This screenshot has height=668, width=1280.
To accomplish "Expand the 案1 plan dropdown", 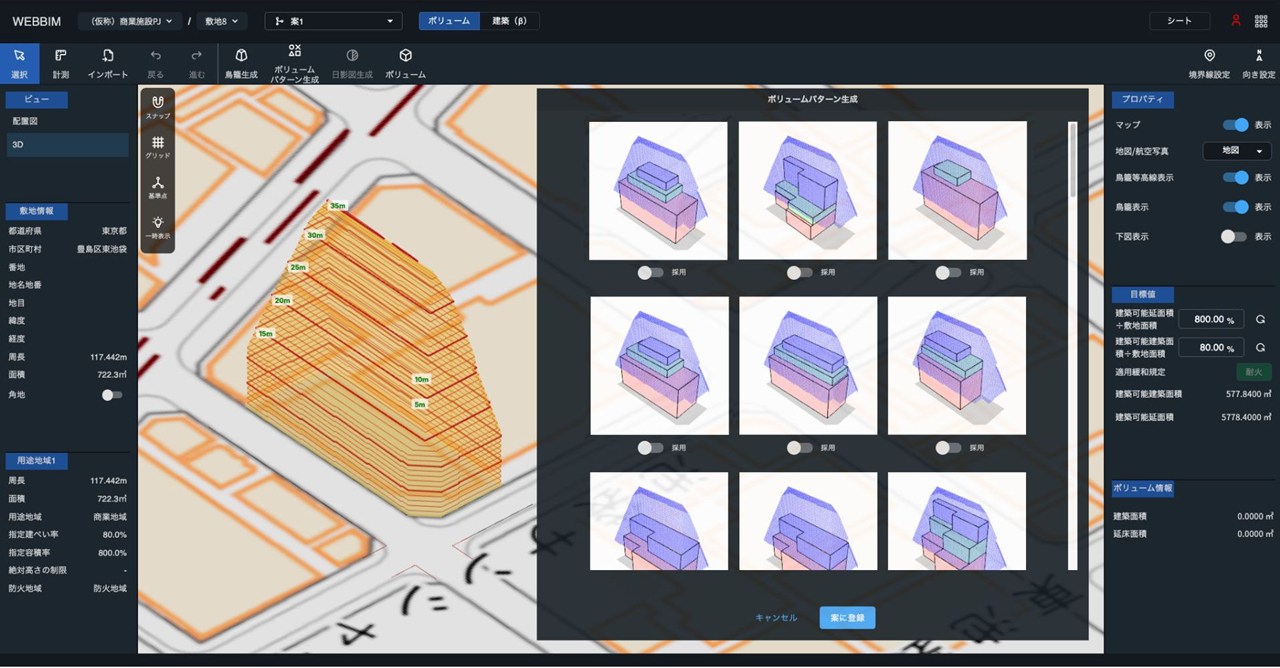I will click(x=334, y=21).
